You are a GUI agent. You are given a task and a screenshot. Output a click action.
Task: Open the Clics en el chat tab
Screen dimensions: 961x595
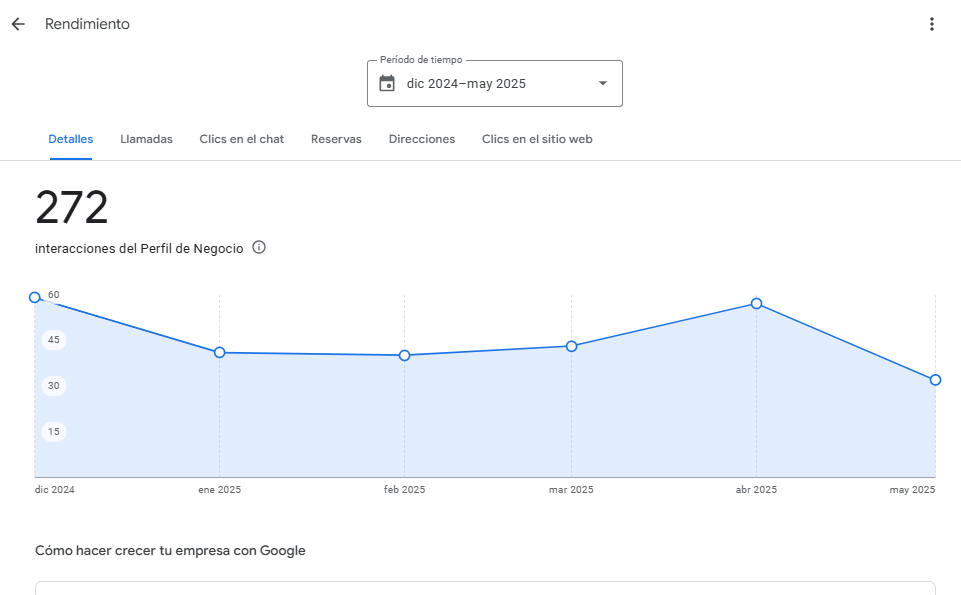click(241, 139)
